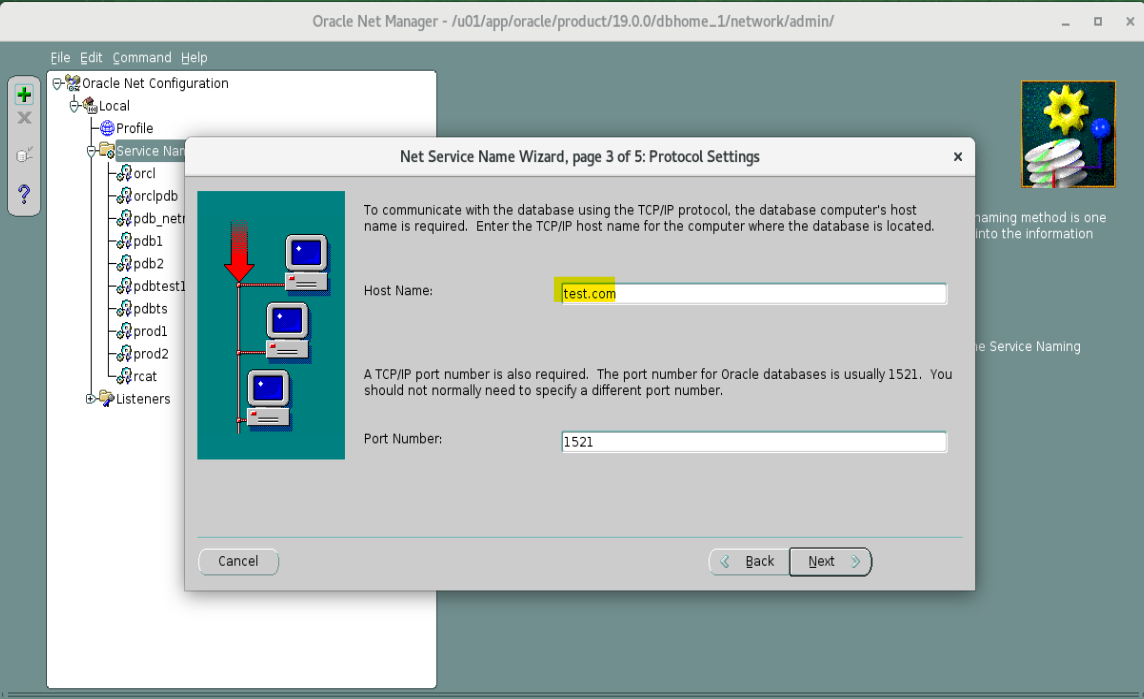Click the Cancel button in the wizard
This screenshot has height=699, width=1144.
[238, 561]
